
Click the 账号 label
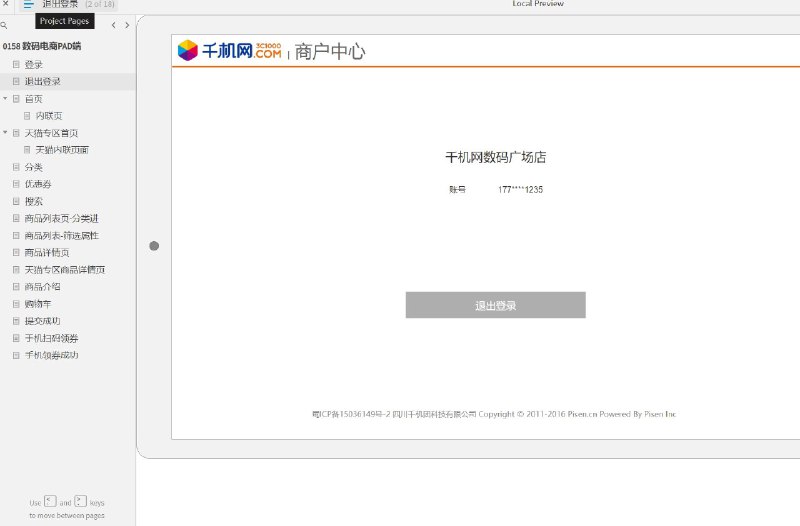(457, 190)
